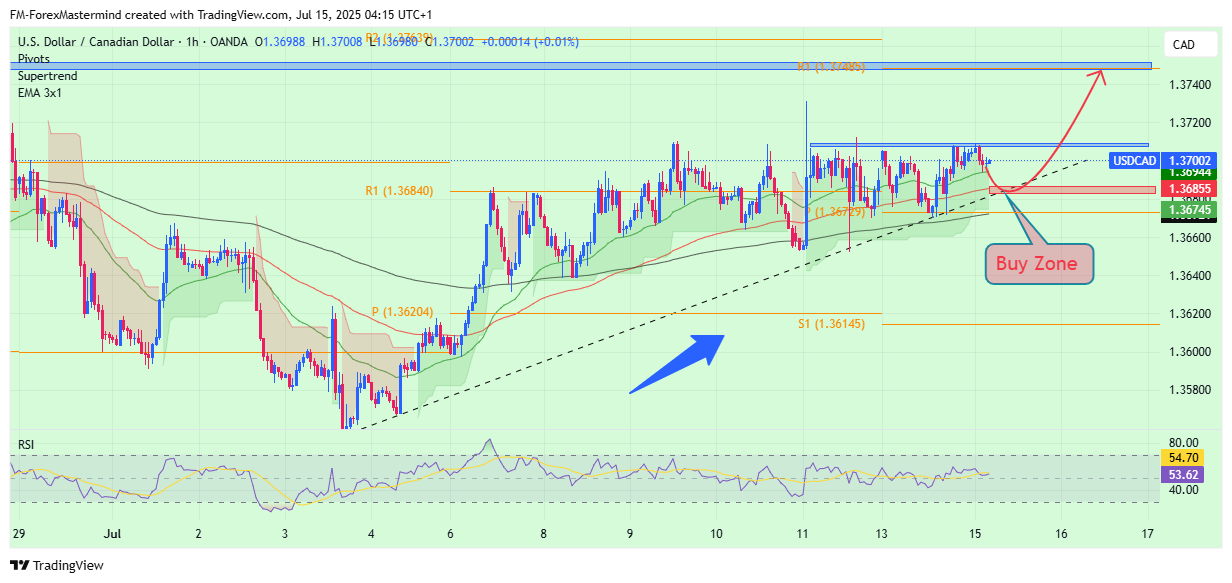Click the change value +0.00014 (+0.01%)
1232x583 pixels.
530,42
